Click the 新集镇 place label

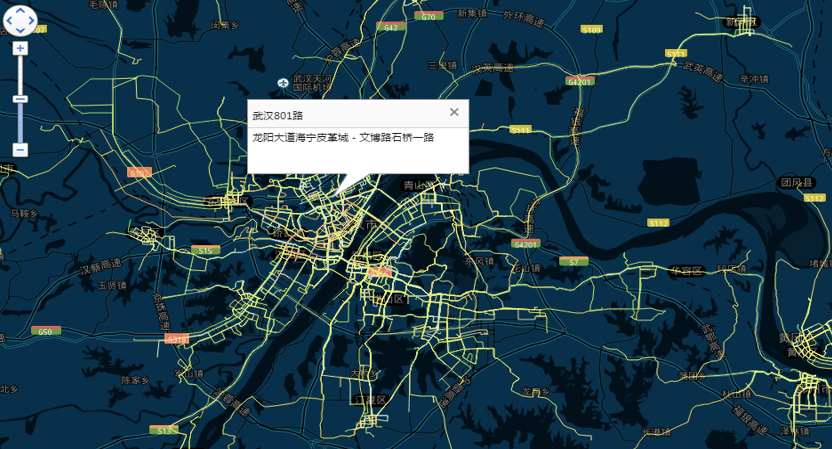pos(472,13)
